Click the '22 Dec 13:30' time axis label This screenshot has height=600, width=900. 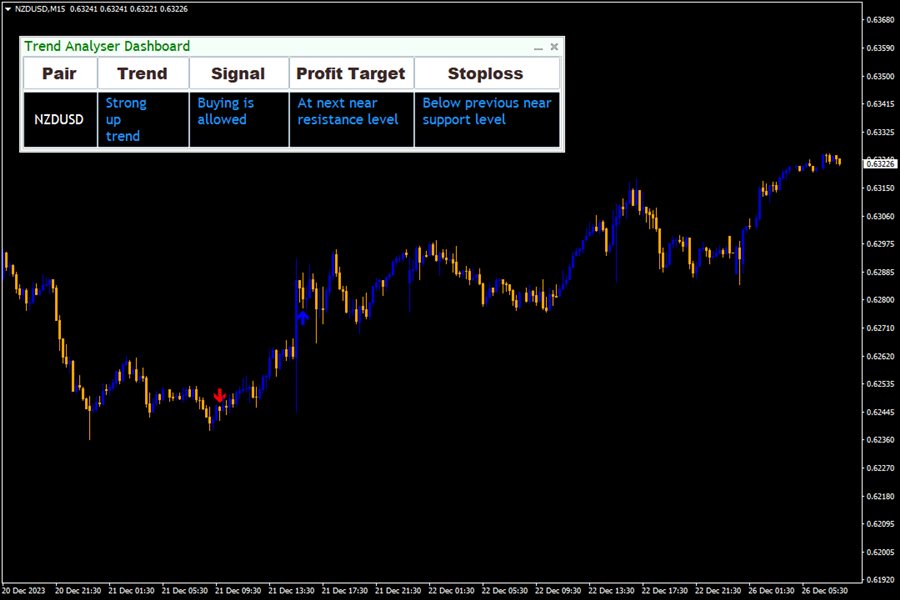[611, 590]
